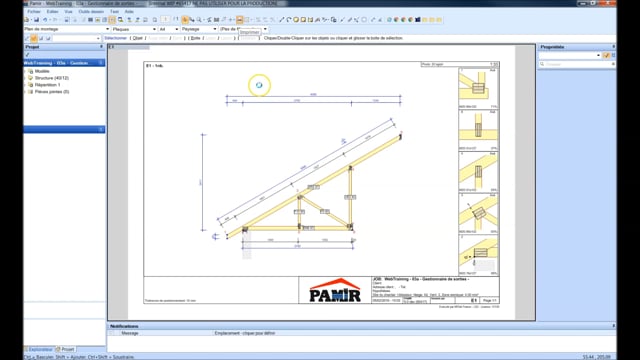Screen dimensions: 640x360
Task: Click the dark blue grid icon in toolbar
Action: (418, 20)
